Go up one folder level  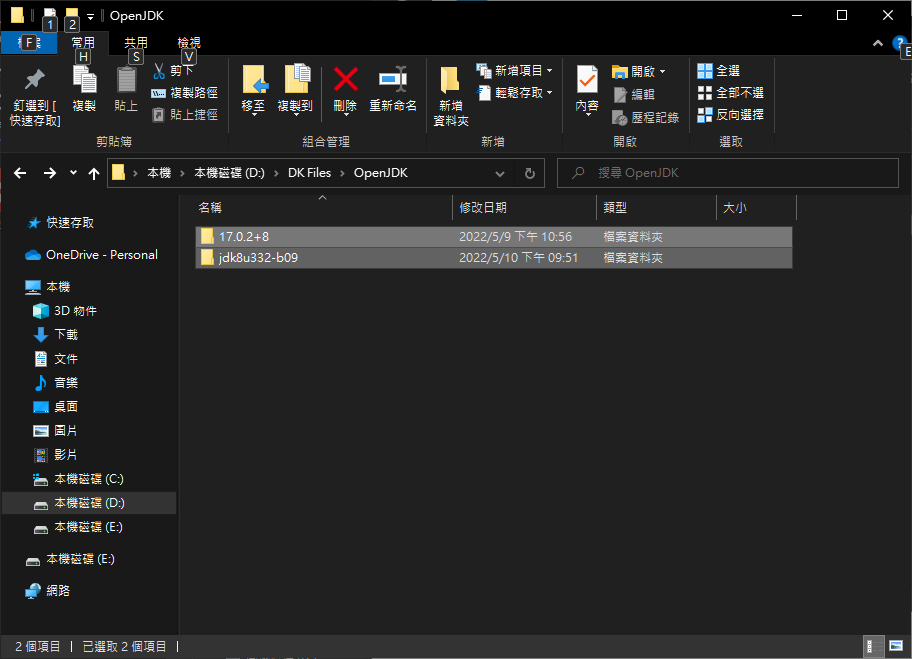point(94,173)
